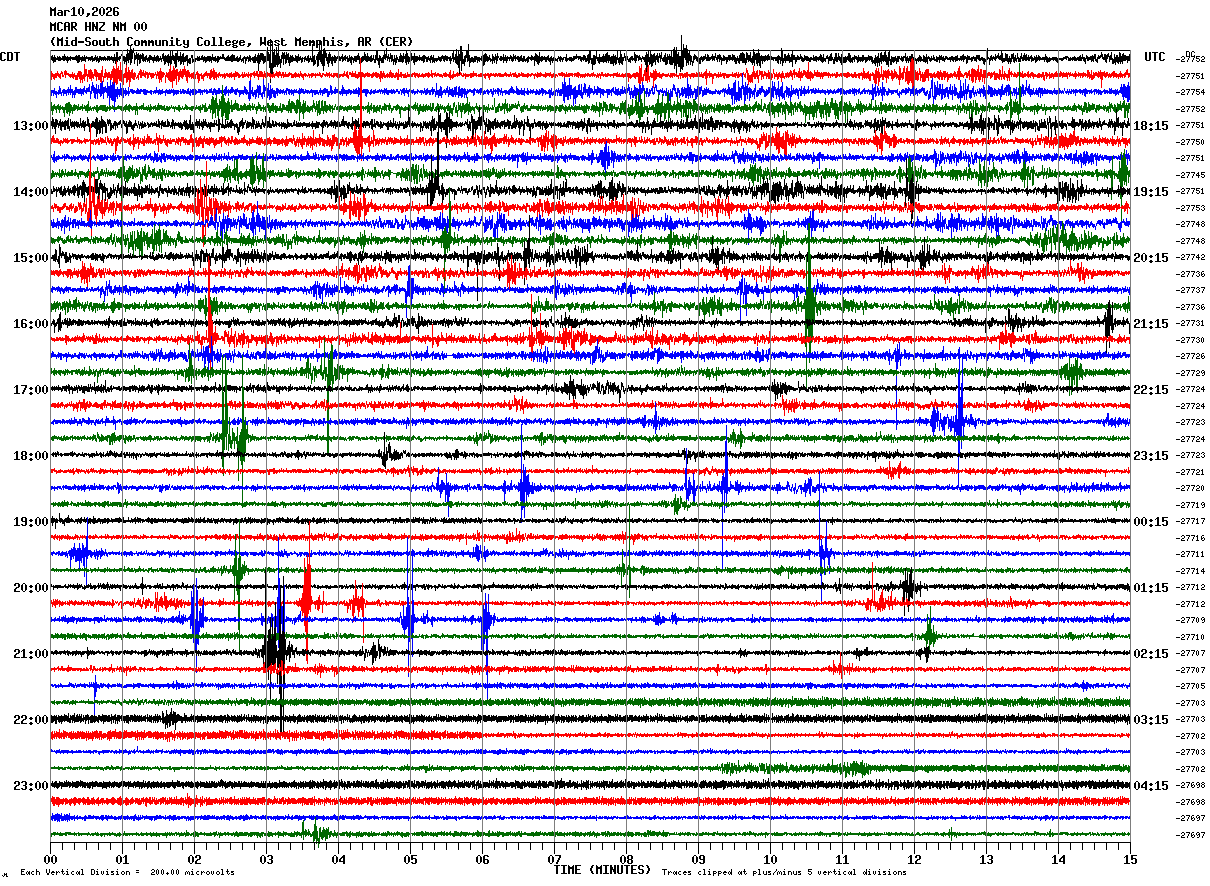Click the DC offset value '-27719'
Viewport: 1210px width, 886px height.
[1191, 506]
